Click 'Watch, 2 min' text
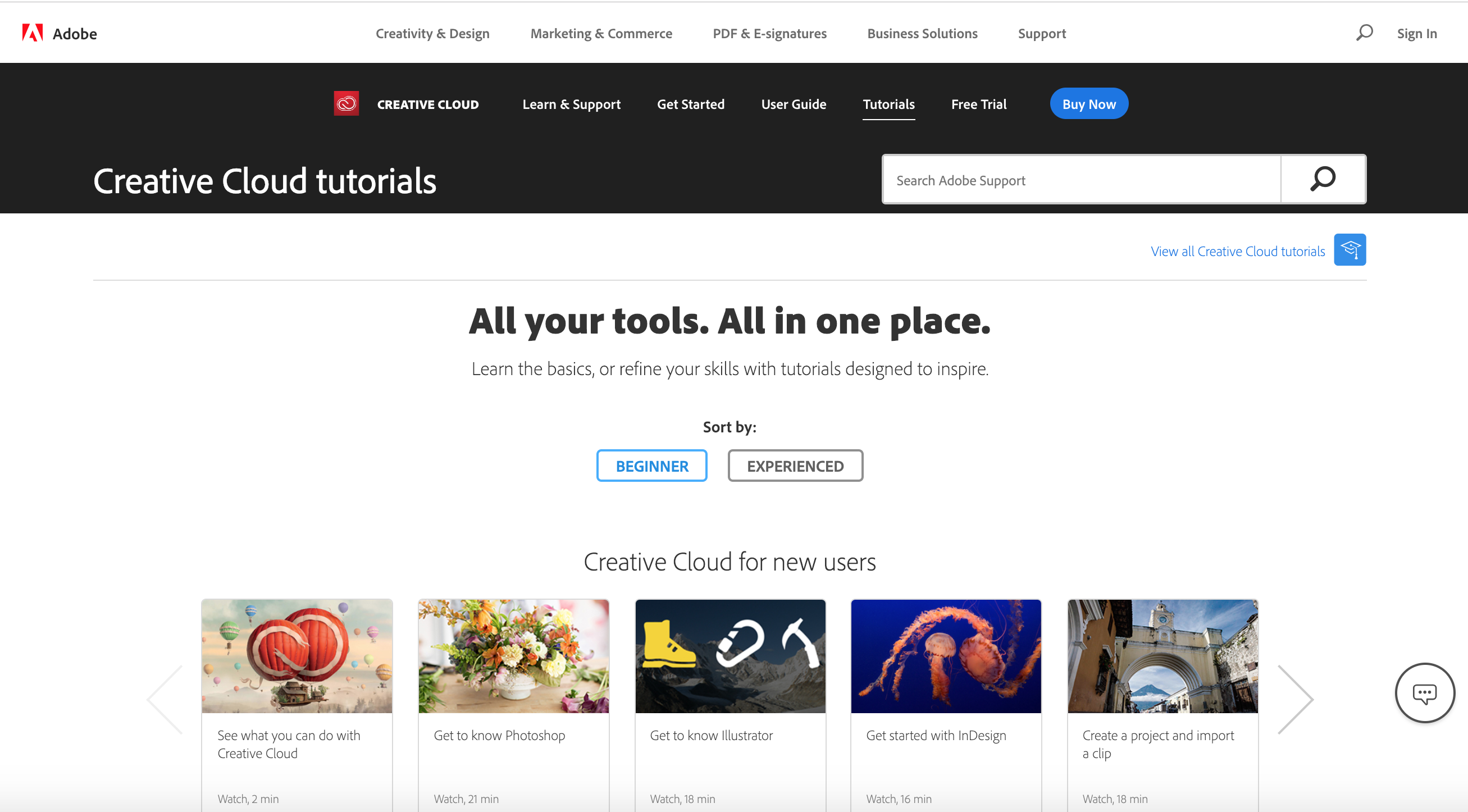The width and height of the screenshot is (1468, 812). tap(248, 799)
